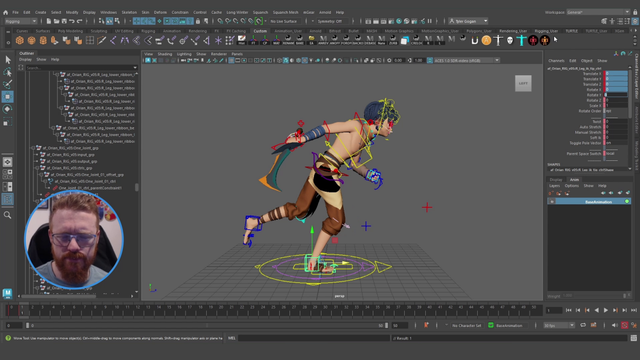Open the viewport Shading menu
Viewport: 640px width, 360px height.
point(164,54)
